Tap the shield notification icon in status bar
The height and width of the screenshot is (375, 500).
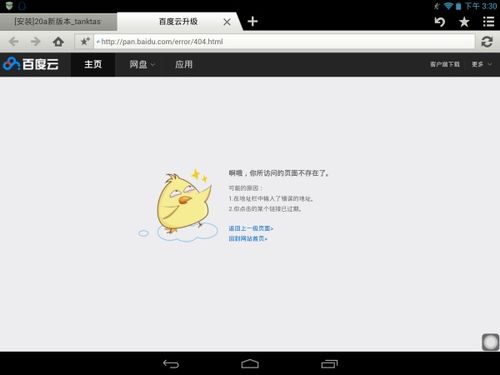click(x=9, y=5)
